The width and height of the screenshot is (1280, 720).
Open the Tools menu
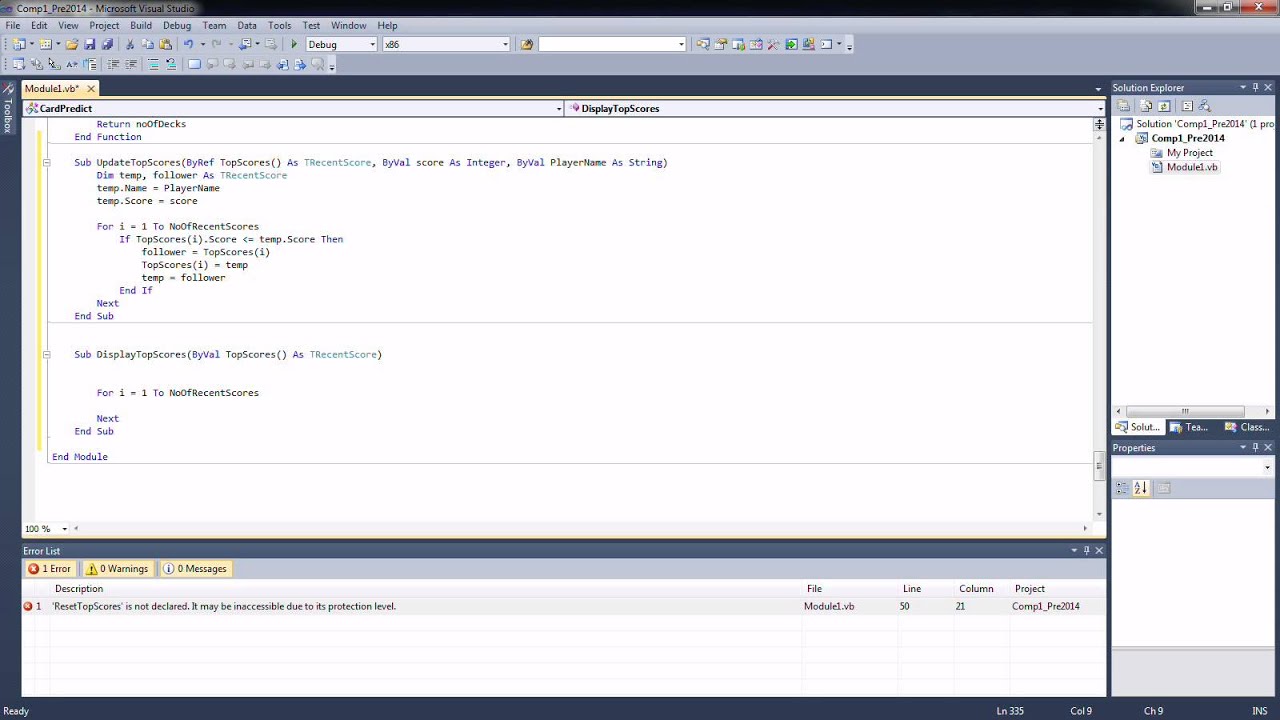click(x=279, y=25)
